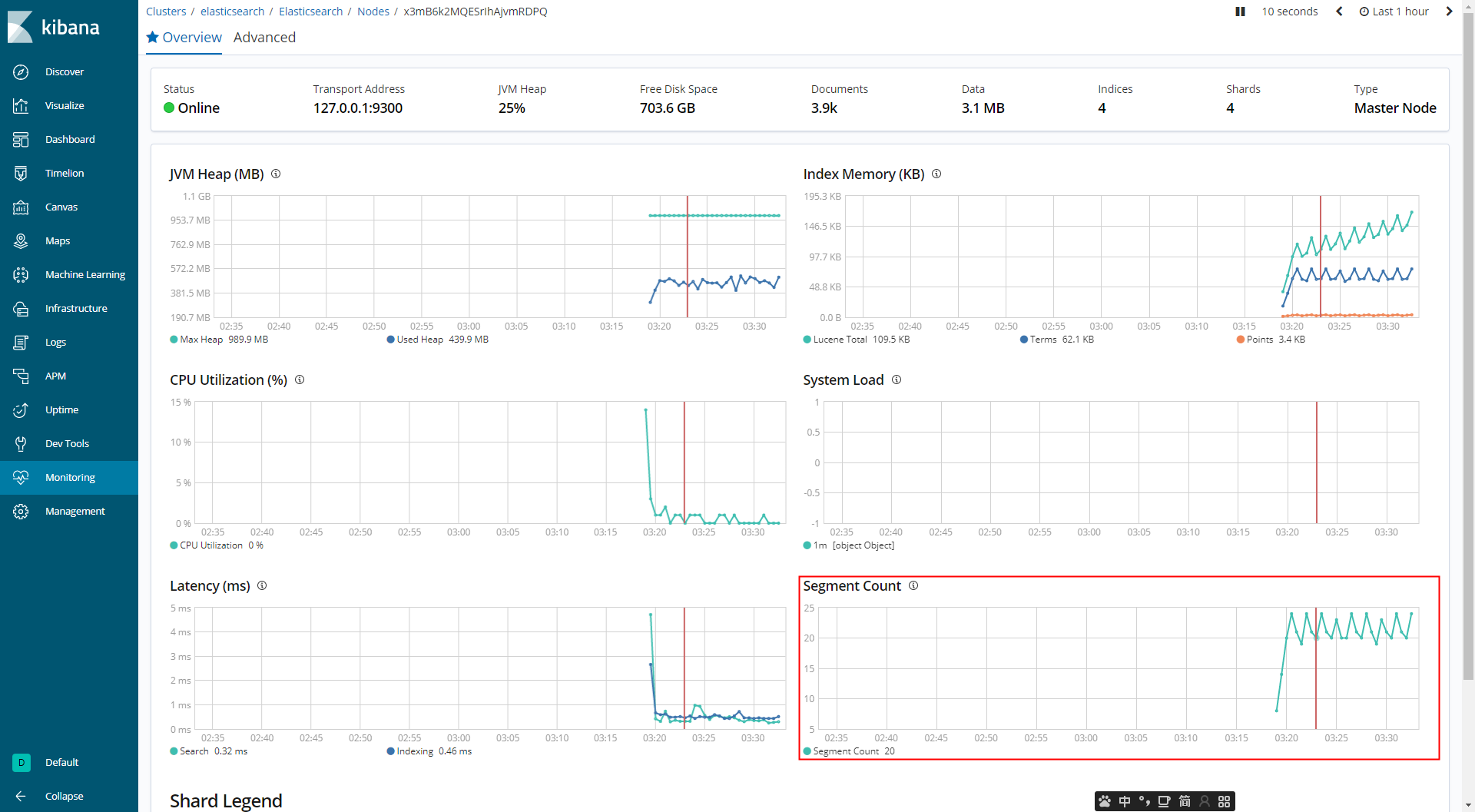The width and height of the screenshot is (1475, 812).
Task: Open Management settings in sidebar
Action: (69, 511)
